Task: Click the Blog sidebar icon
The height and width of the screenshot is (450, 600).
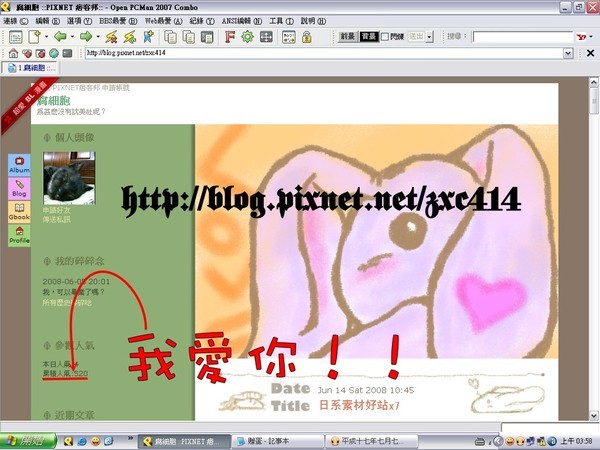Action: [x=19, y=188]
